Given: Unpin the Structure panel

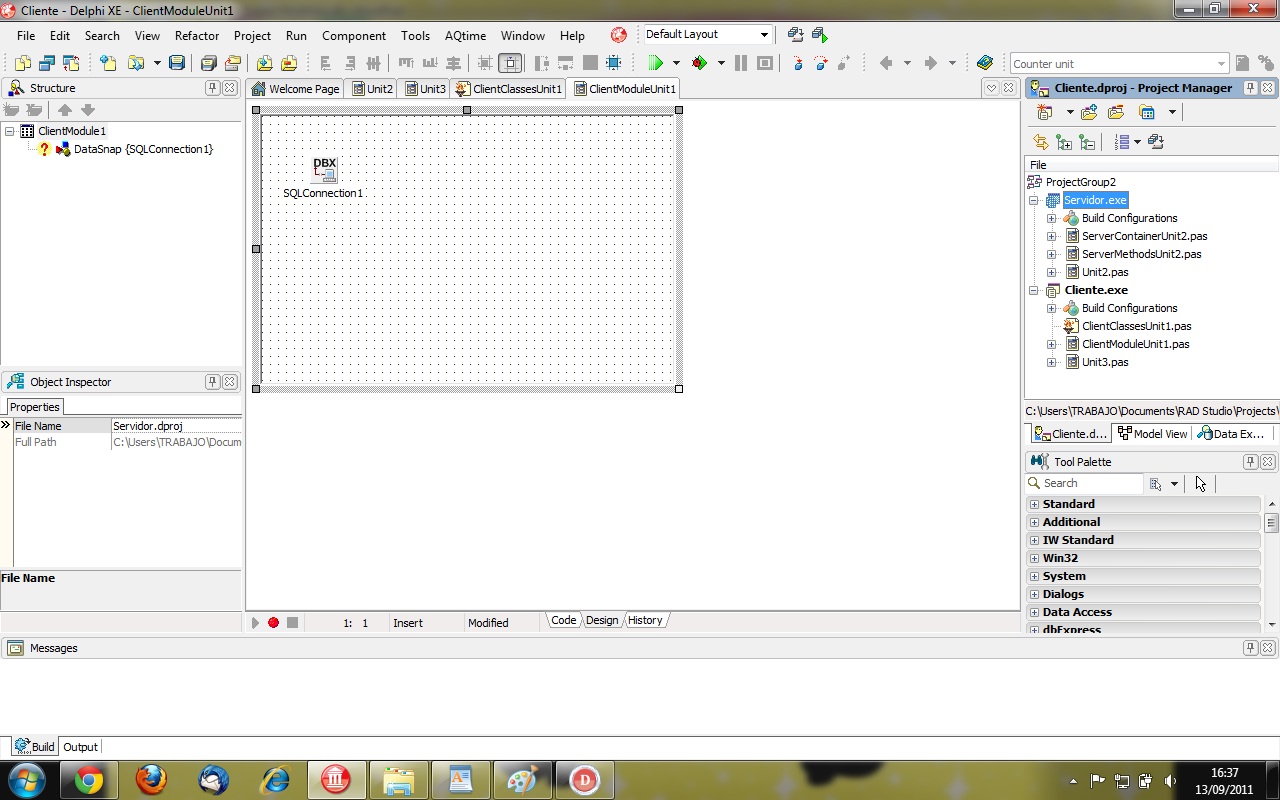Looking at the screenshot, I should tap(212, 88).
